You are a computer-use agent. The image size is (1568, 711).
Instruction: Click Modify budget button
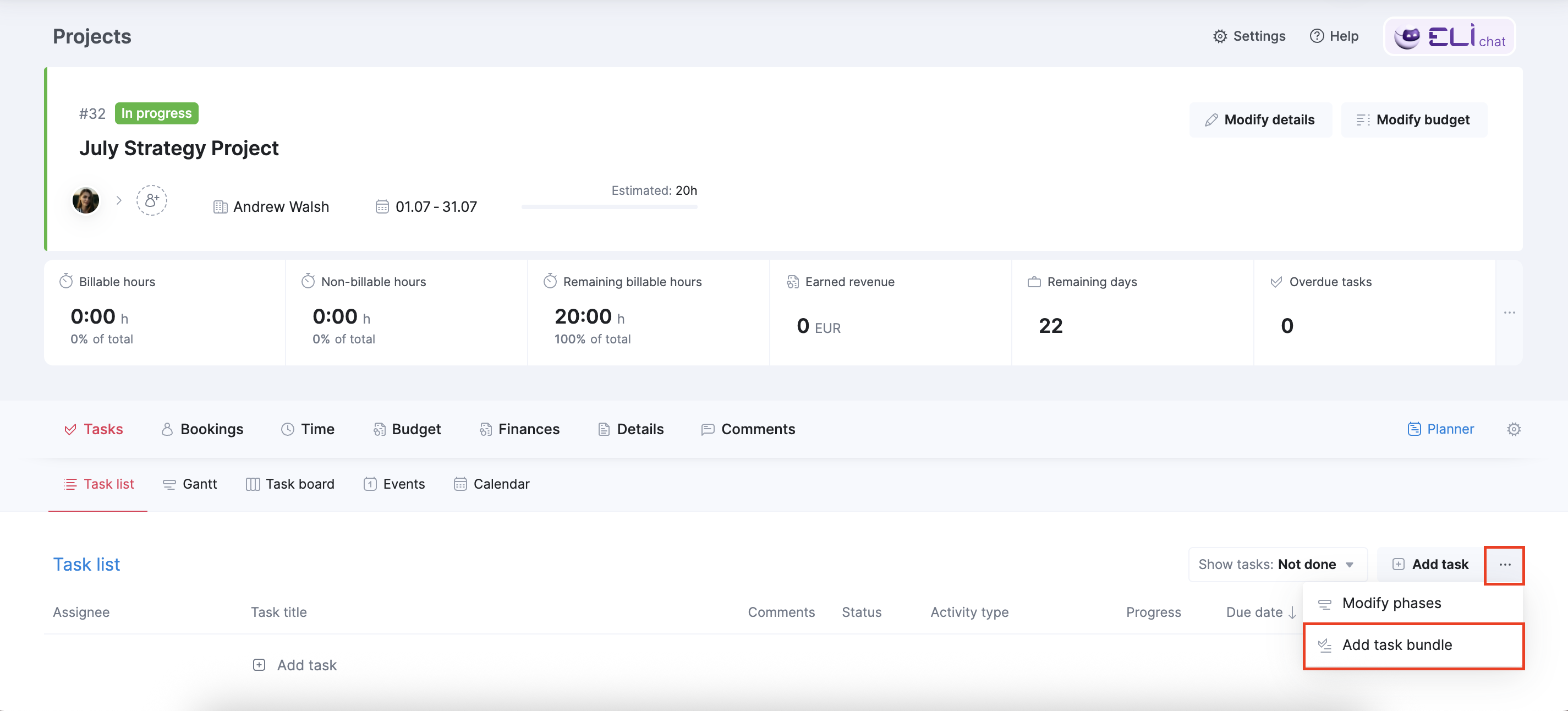pos(1413,119)
